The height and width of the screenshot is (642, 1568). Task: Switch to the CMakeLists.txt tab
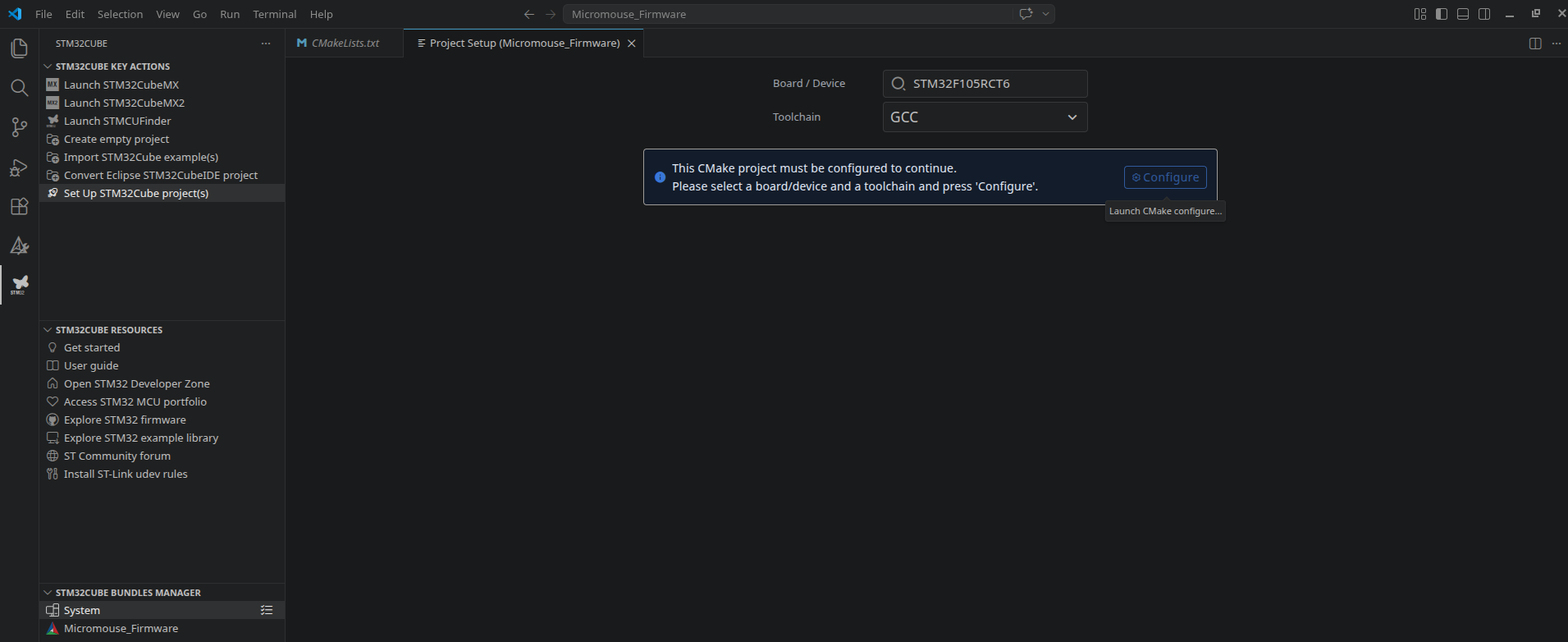point(345,44)
